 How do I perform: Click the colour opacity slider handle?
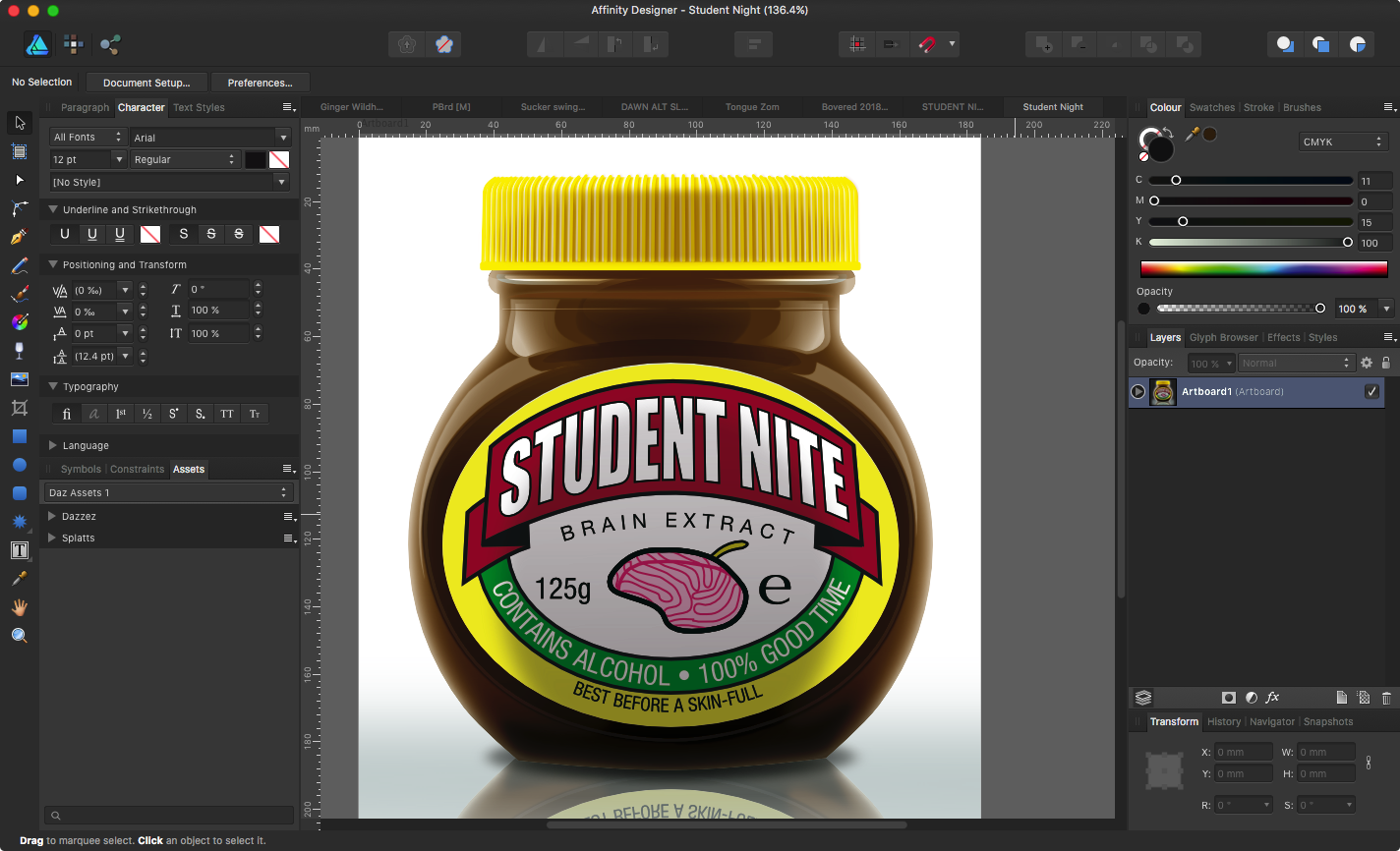click(1320, 309)
